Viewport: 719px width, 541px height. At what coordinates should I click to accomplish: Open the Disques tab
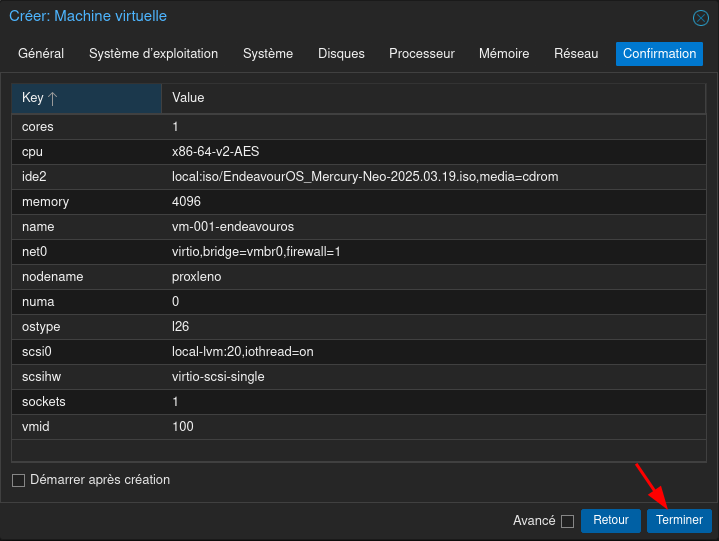[341, 54]
